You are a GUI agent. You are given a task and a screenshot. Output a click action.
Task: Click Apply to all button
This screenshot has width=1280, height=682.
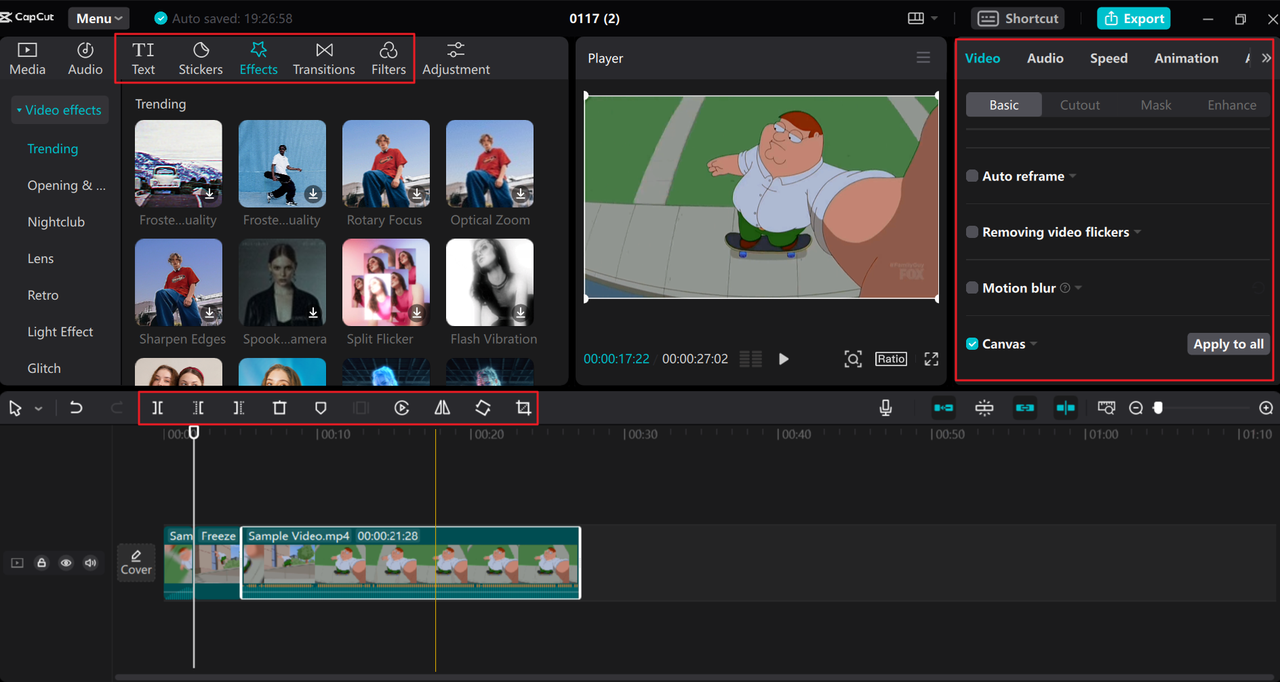coord(1228,344)
